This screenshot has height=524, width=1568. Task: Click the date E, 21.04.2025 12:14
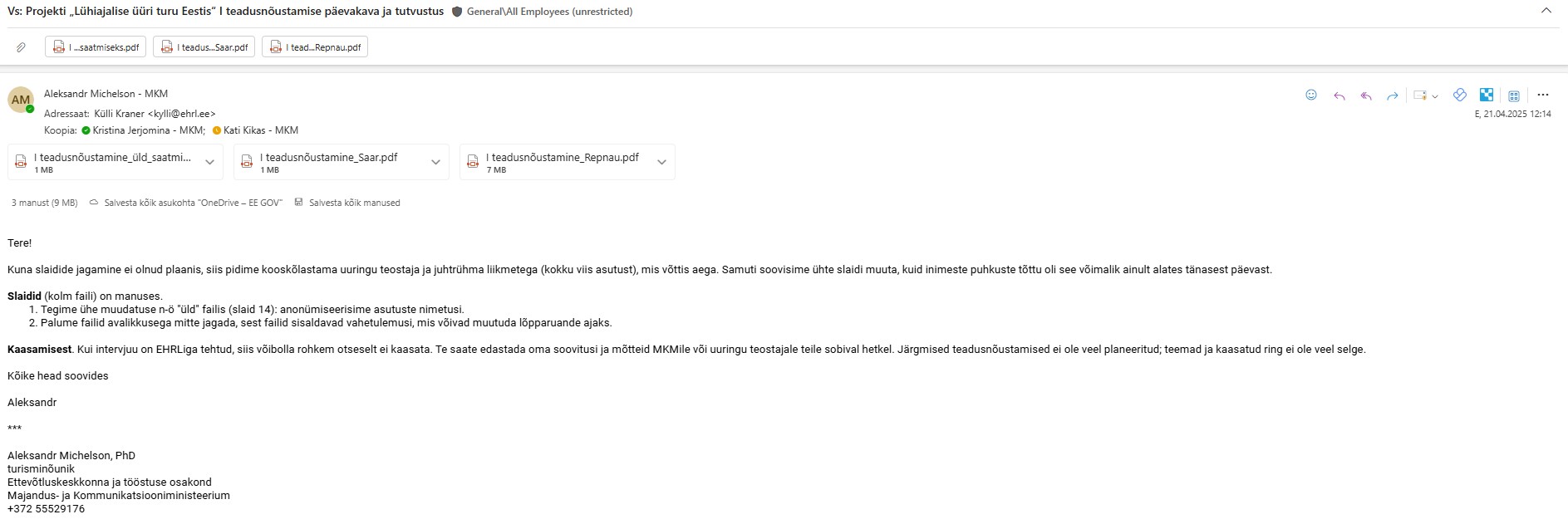coord(1512,114)
